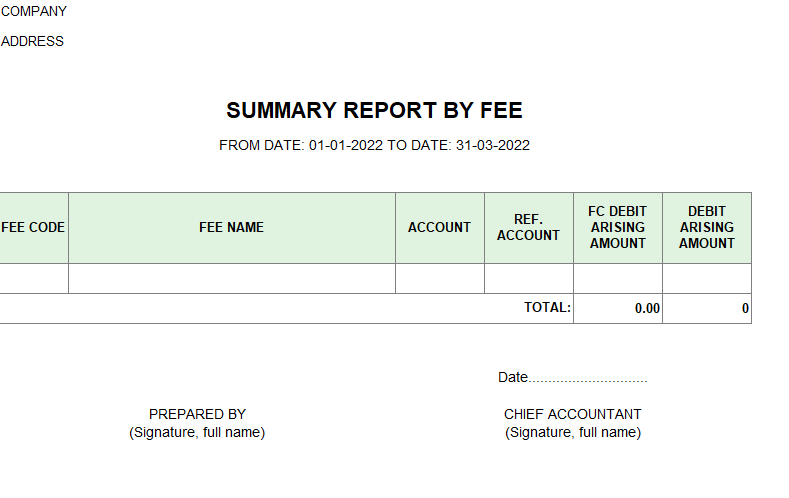Click the empty FC DEBIT ARISING AMOUNT cell

point(617,278)
